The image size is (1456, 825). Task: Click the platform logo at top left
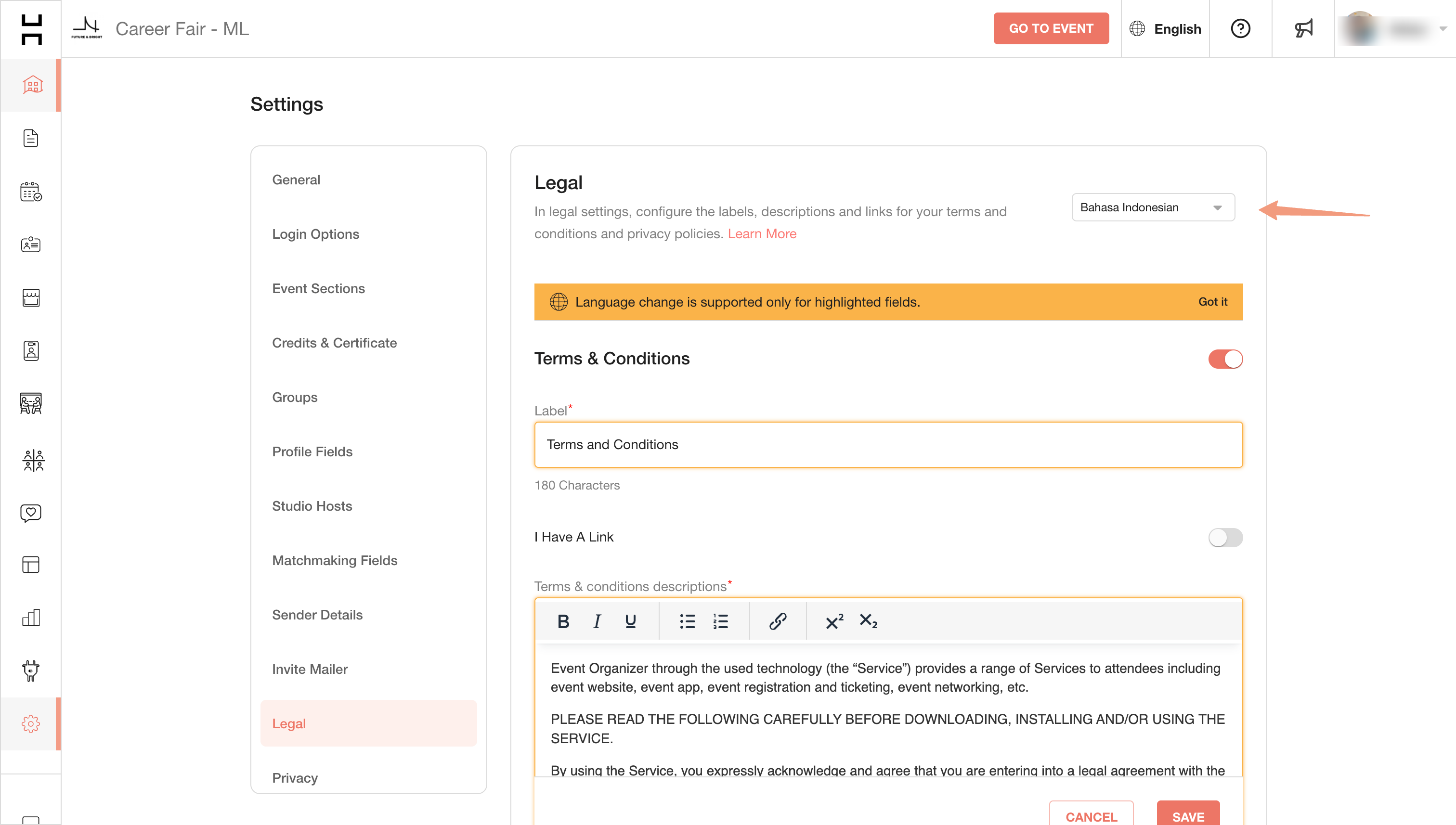coord(31,29)
